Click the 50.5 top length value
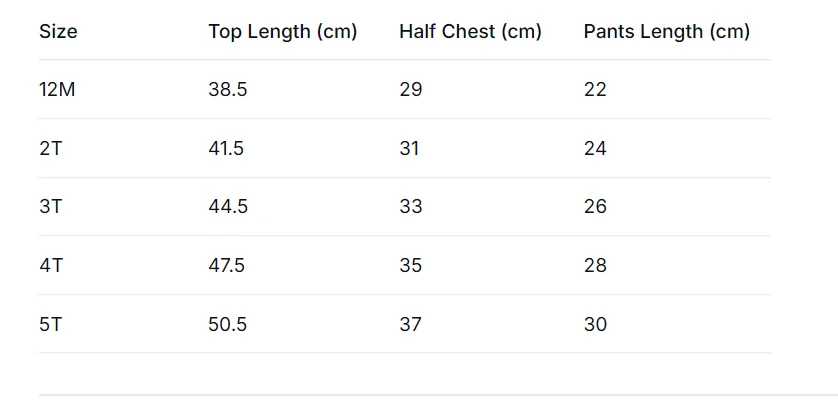The width and height of the screenshot is (838, 400). click(228, 324)
